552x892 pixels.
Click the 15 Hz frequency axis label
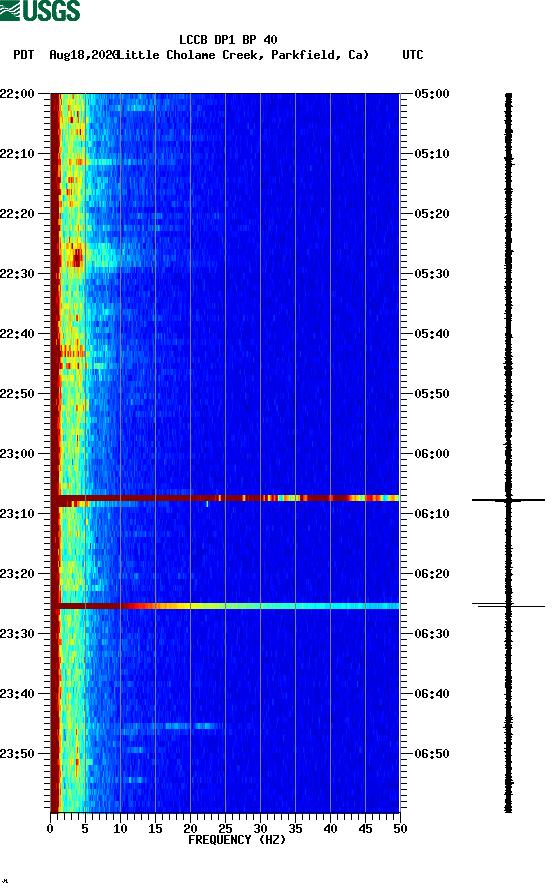pyautogui.click(x=155, y=829)
